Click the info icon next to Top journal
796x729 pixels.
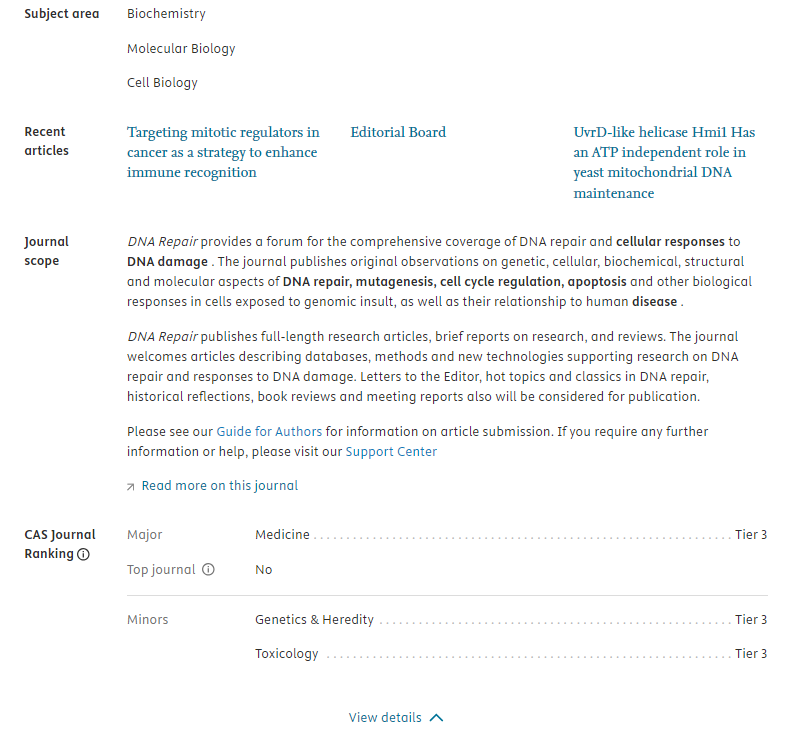[x=208, y=569]
